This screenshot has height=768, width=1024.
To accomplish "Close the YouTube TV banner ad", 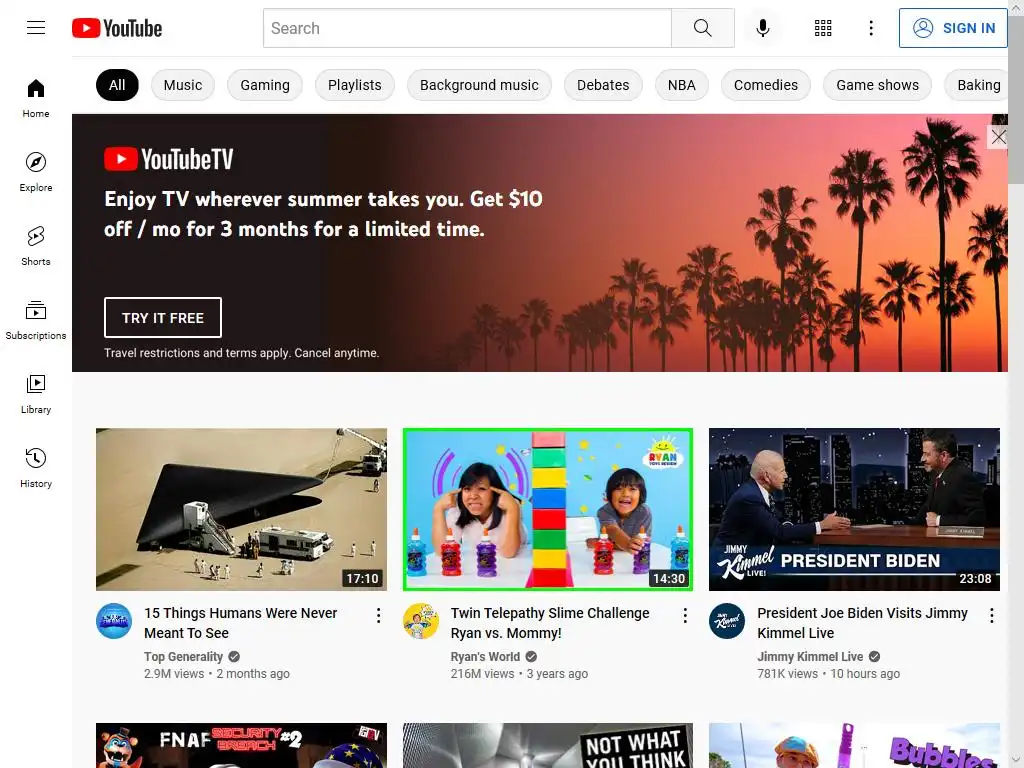I will pos(998,137).
